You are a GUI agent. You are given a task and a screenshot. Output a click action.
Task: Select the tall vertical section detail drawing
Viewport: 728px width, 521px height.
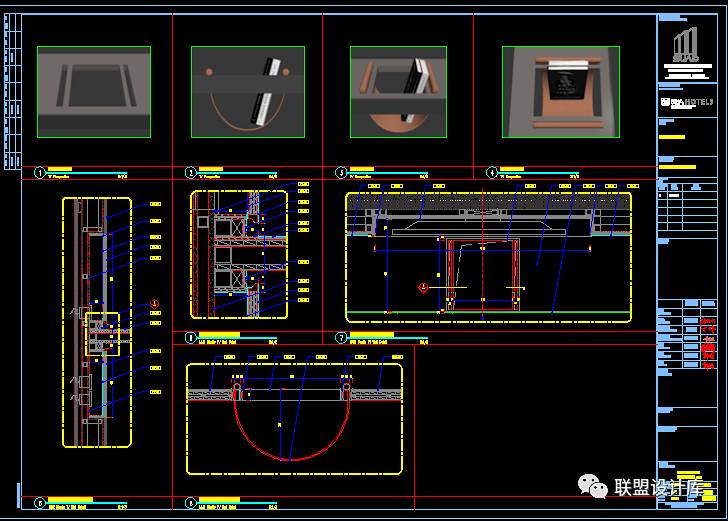point(96,320)
